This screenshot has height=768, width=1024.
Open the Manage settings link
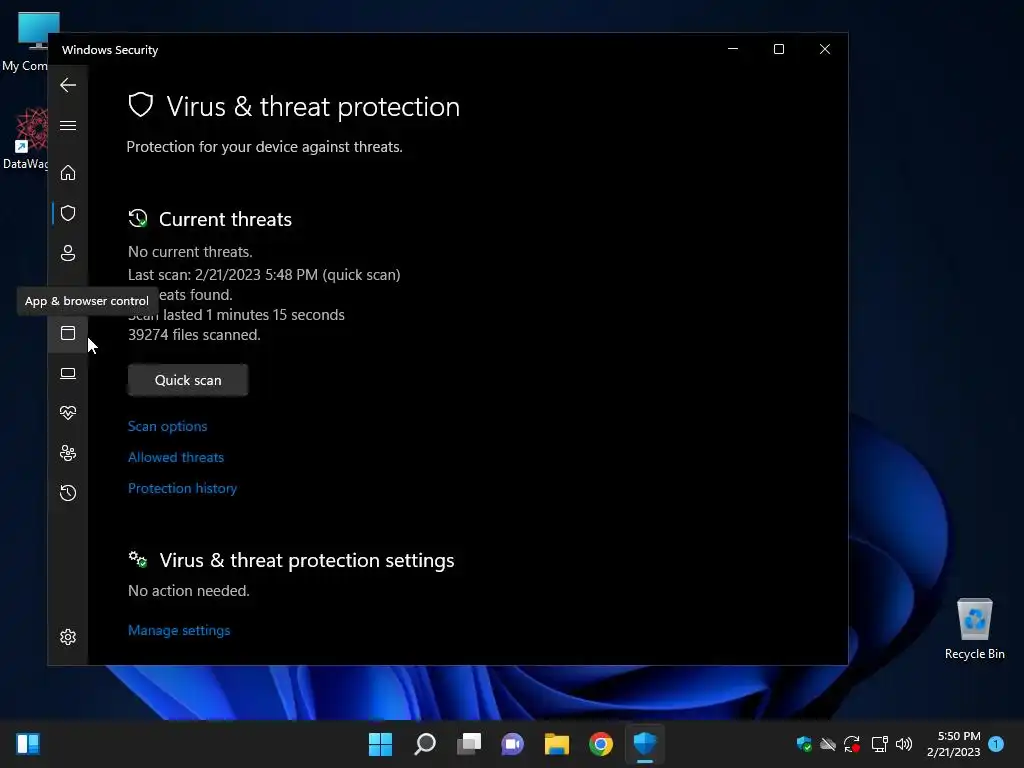point(179,630)
